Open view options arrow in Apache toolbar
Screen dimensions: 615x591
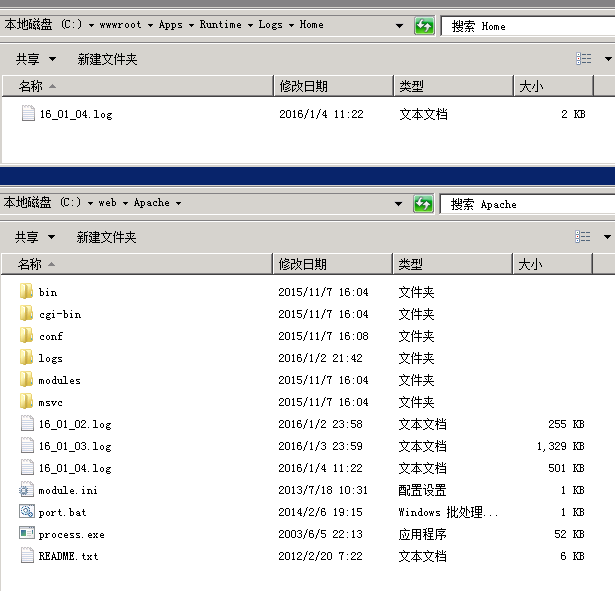coord(607,237)
